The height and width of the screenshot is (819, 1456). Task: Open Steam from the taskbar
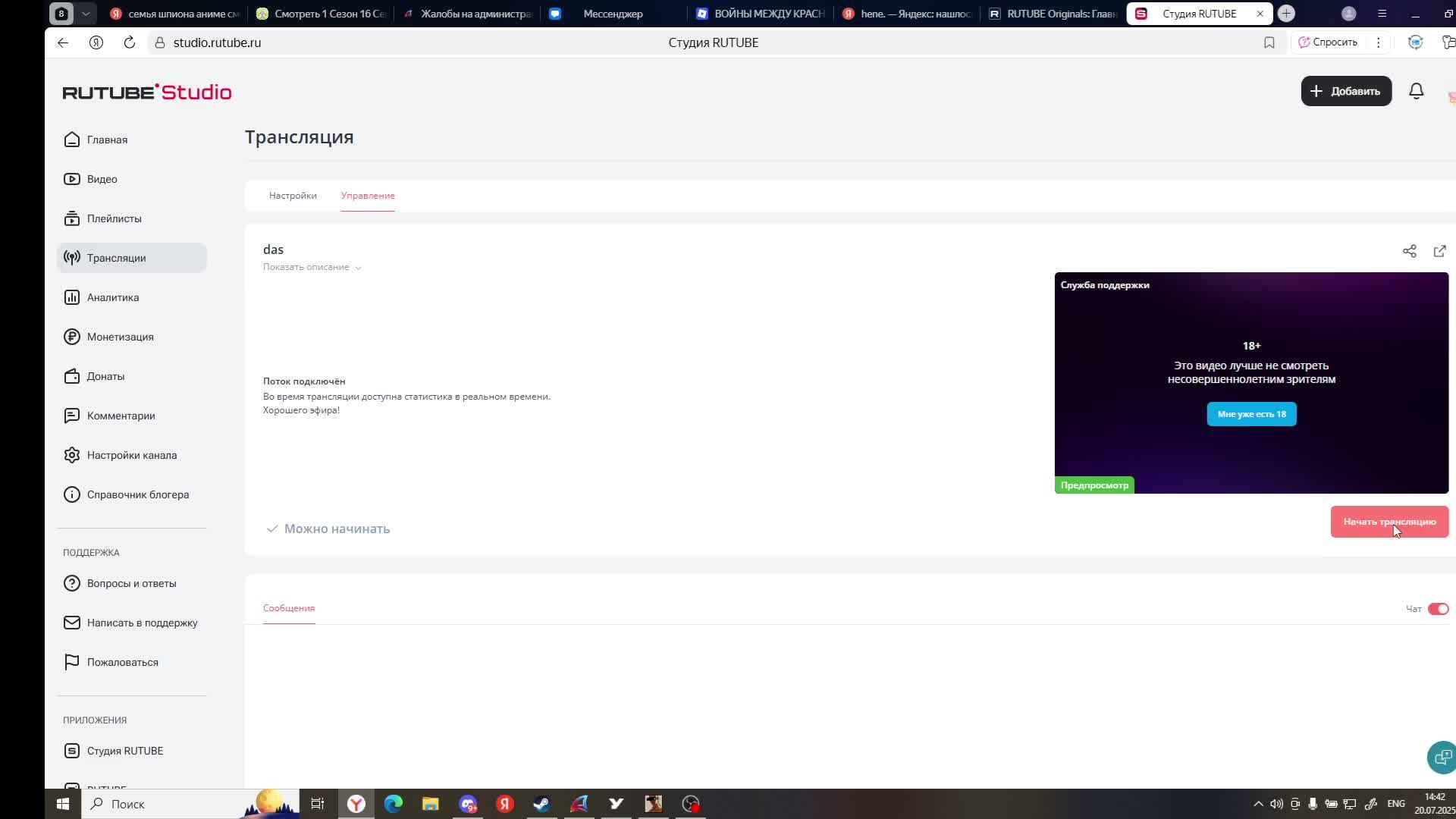541,804
